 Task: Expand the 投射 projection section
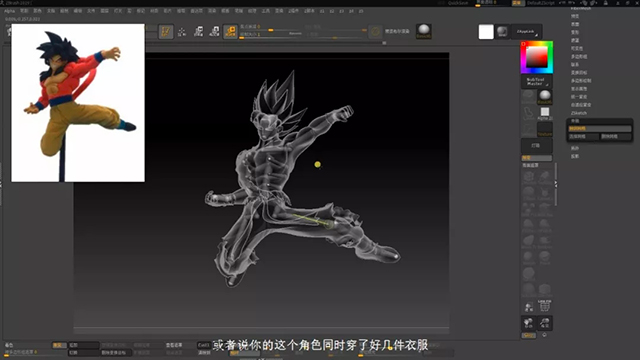575,156
